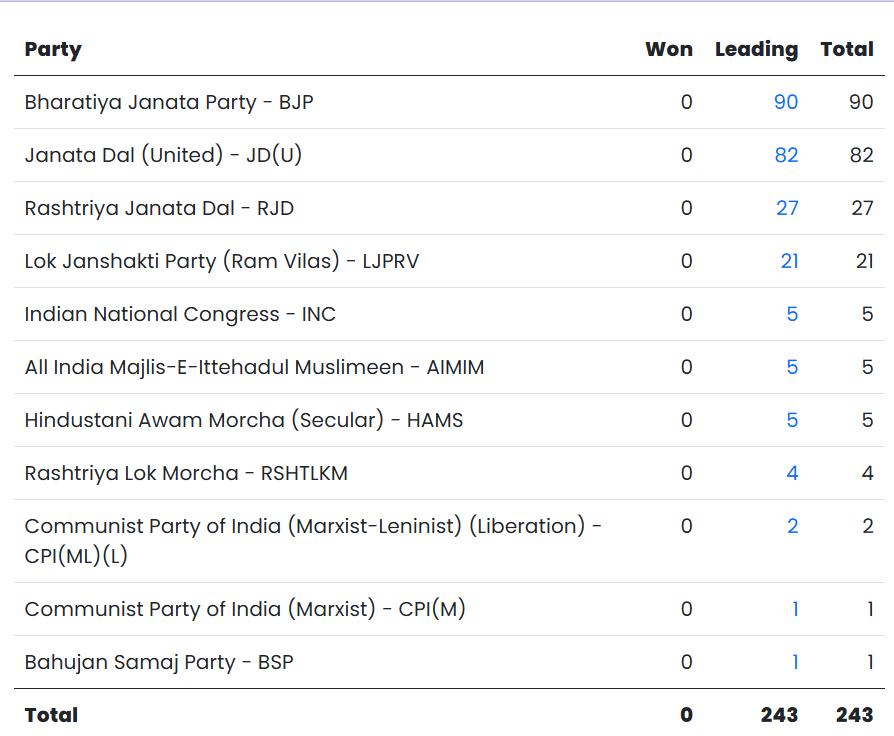Open AIMIM leading count 5 link

pyautogui.click(x=792, y=367)
